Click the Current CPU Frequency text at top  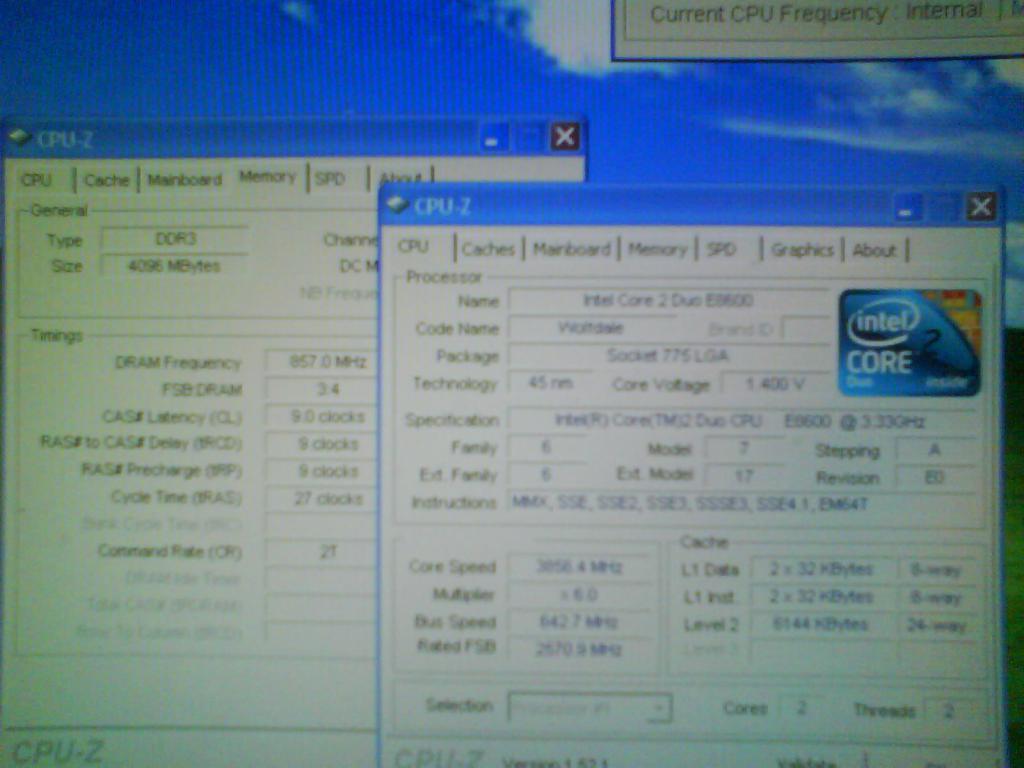(x=816, y=12)
